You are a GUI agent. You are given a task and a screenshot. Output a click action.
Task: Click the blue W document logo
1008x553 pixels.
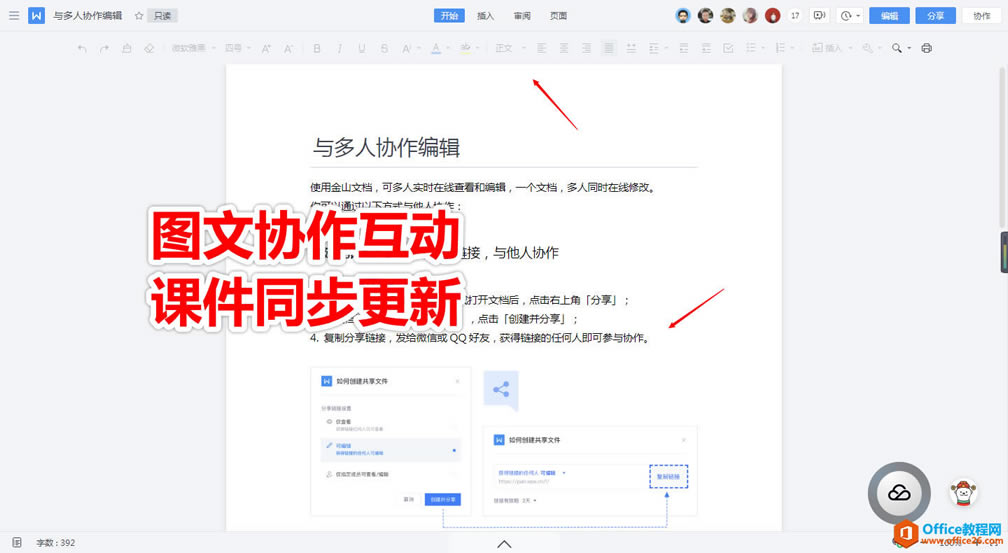click(37, 15)
